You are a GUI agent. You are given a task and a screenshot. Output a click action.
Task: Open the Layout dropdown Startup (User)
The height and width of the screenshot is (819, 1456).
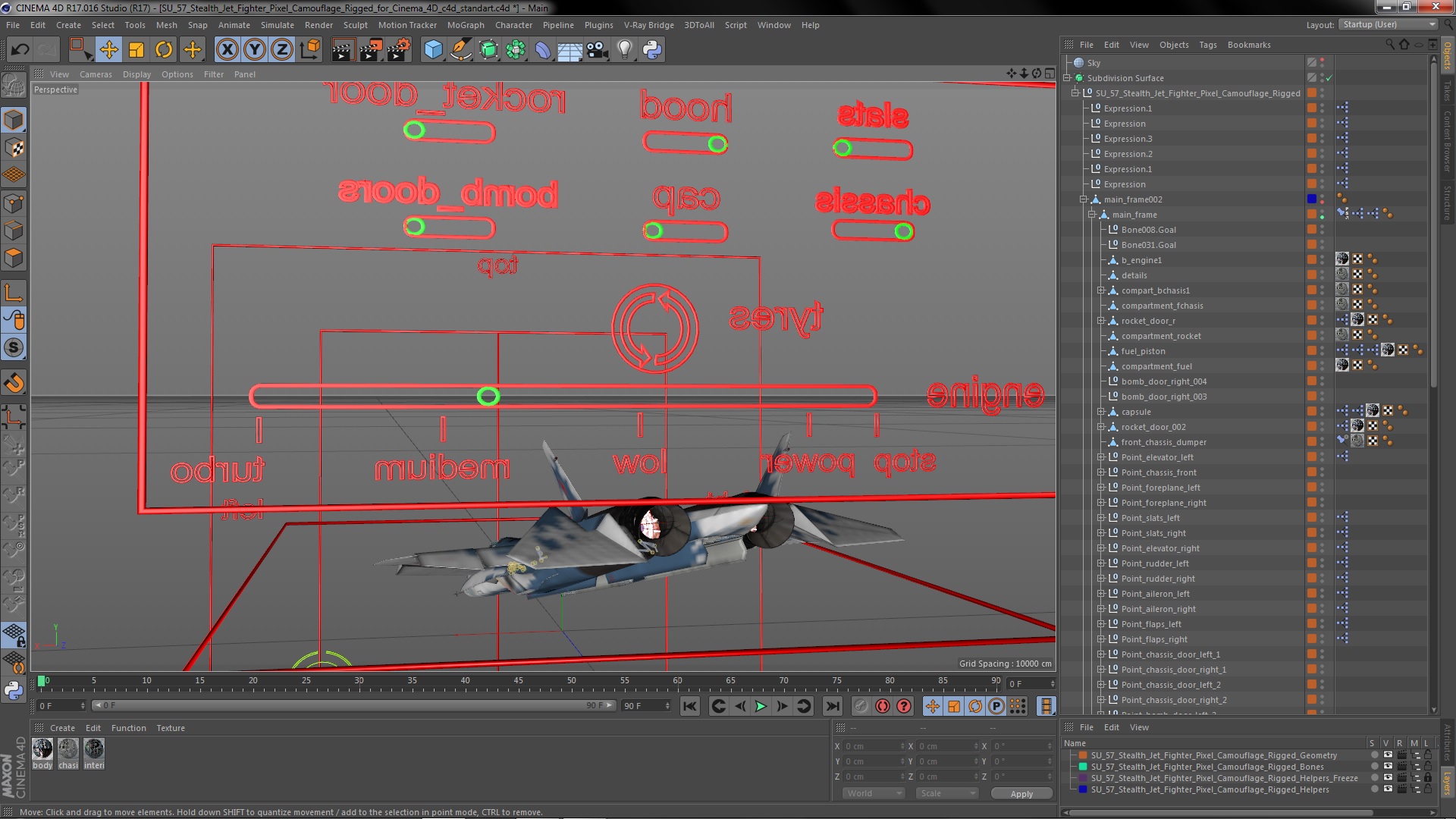tap(1388, 25)
